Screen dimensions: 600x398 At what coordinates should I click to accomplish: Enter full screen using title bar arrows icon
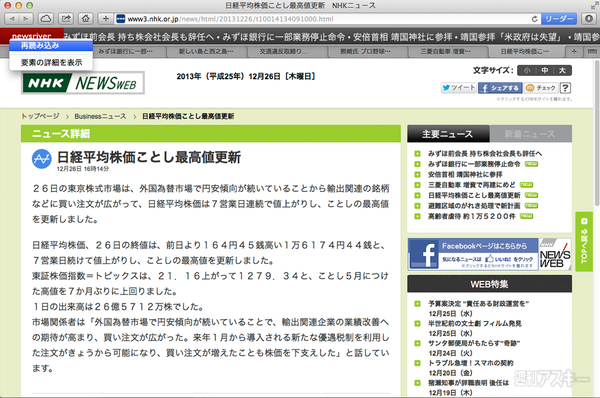594,5
